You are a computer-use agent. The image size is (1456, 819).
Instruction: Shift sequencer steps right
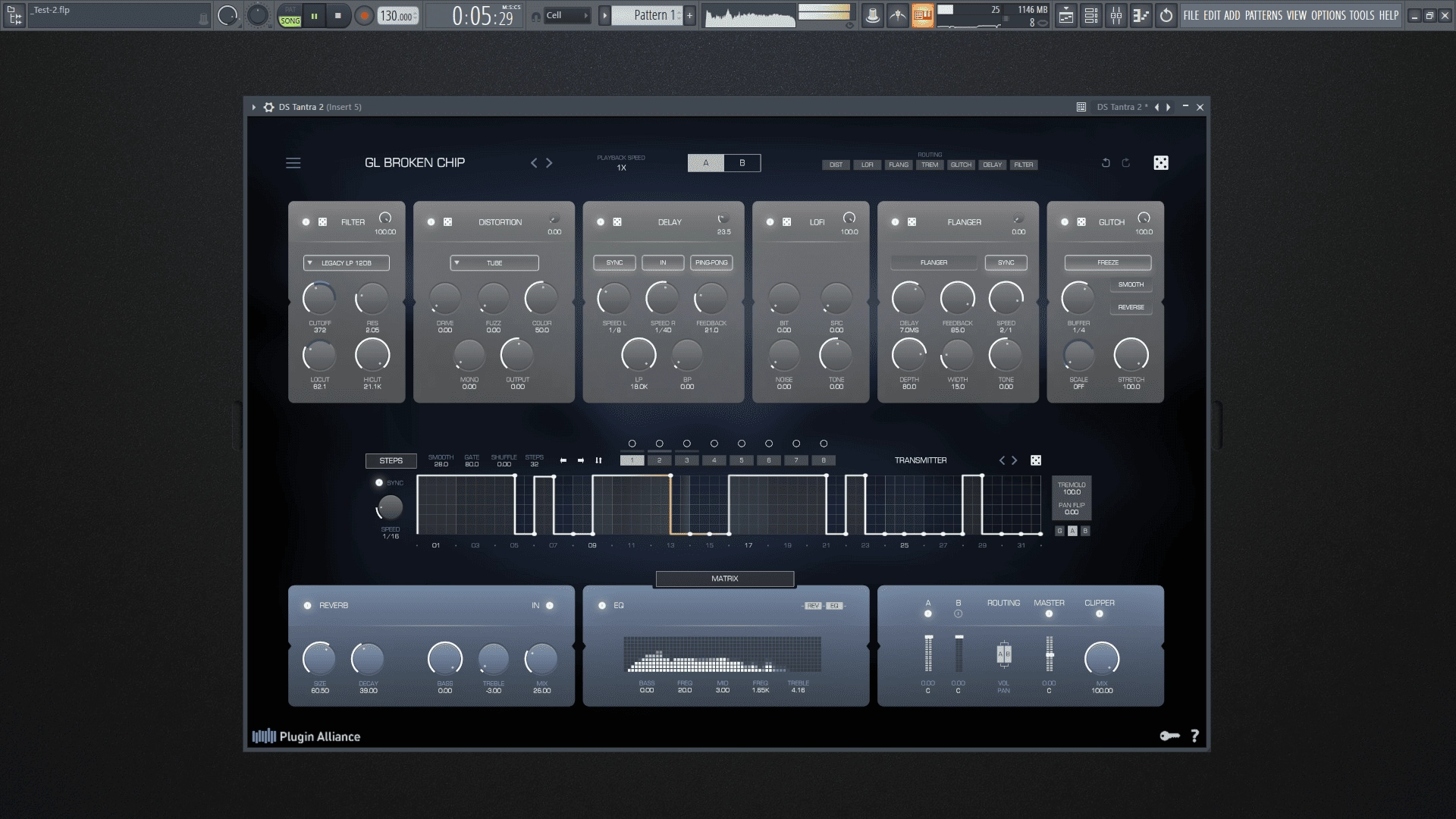581,460
